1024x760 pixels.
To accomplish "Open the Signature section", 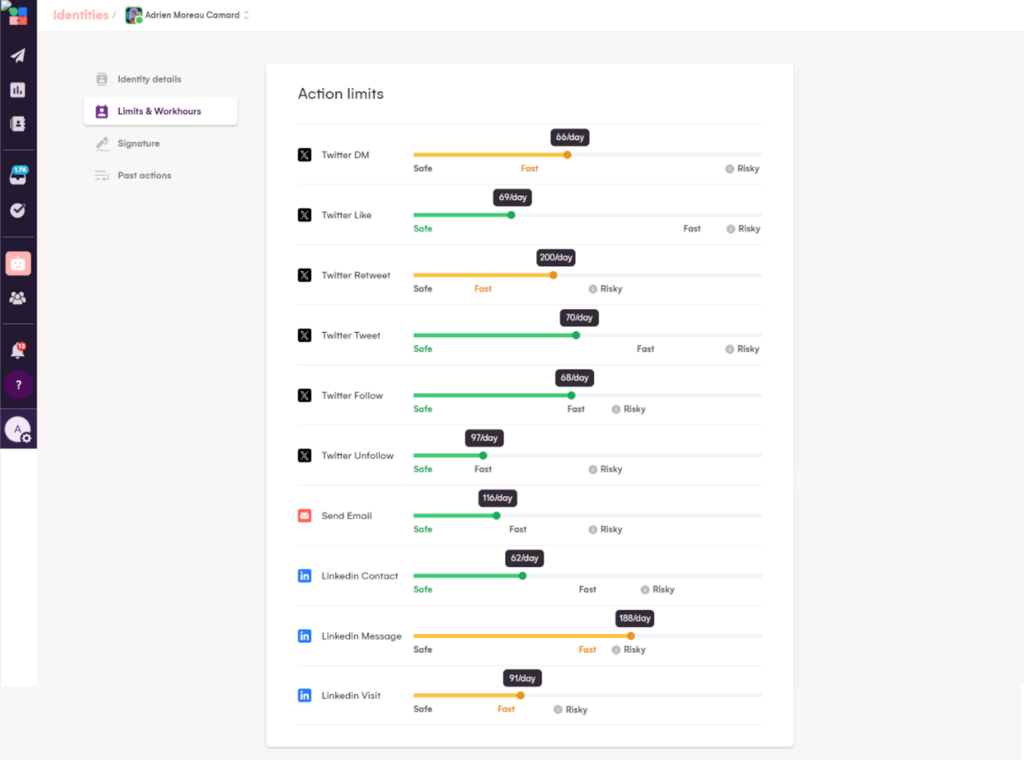I will click(x=138, y=143).
